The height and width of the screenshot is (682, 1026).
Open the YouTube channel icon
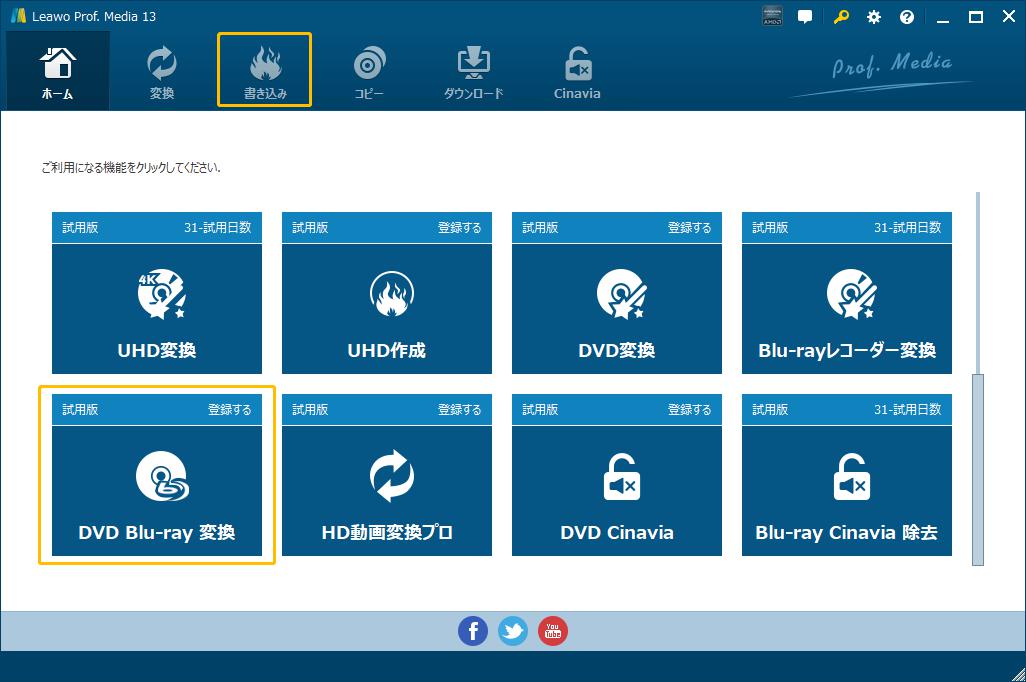click(553, 631)
